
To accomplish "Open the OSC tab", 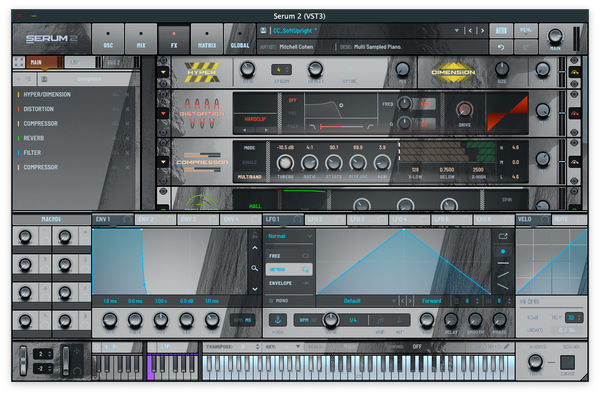I will (x=108, y=38).
